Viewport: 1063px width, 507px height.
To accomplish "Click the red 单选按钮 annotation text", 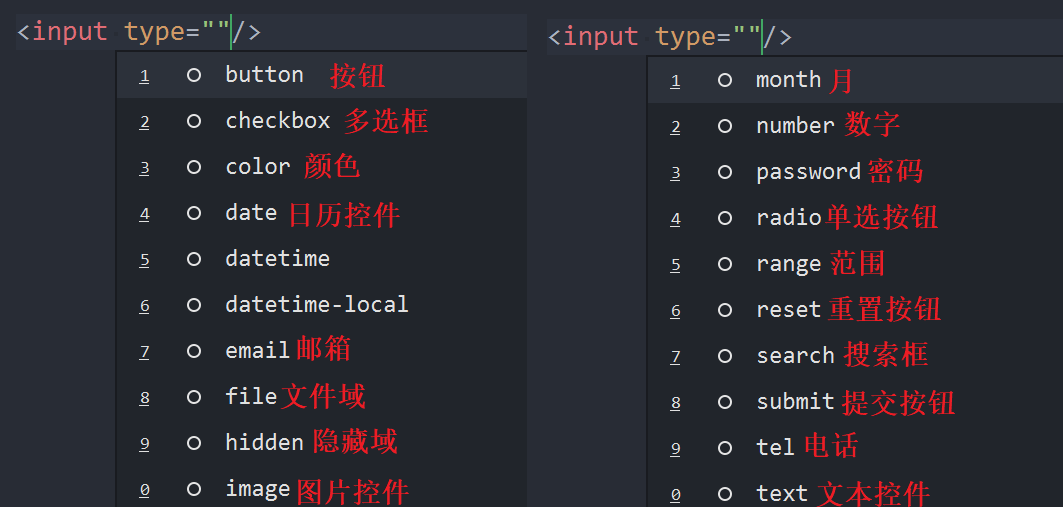I will coord(882,218).
